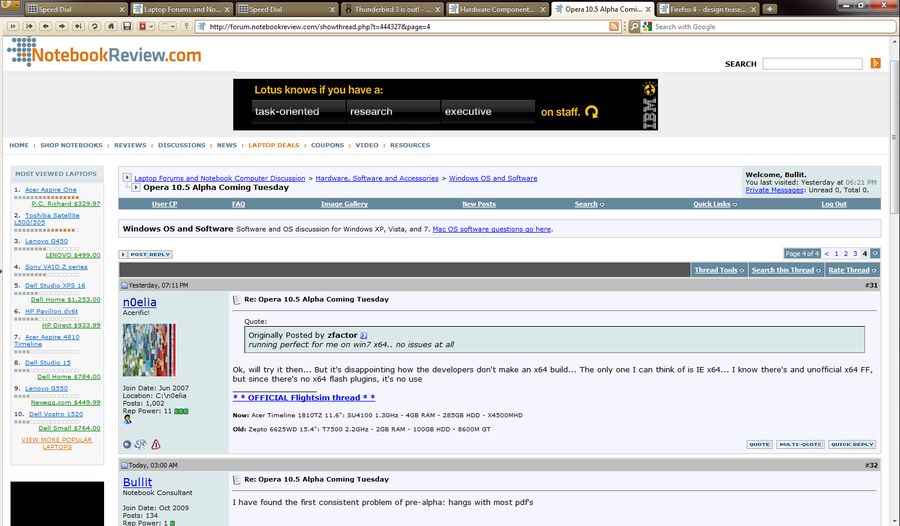Image resolution: width=900 pixels, height=526 pixels.
Task: Open the SHOP NOTEBOOKS menu item
Action: 71,145
